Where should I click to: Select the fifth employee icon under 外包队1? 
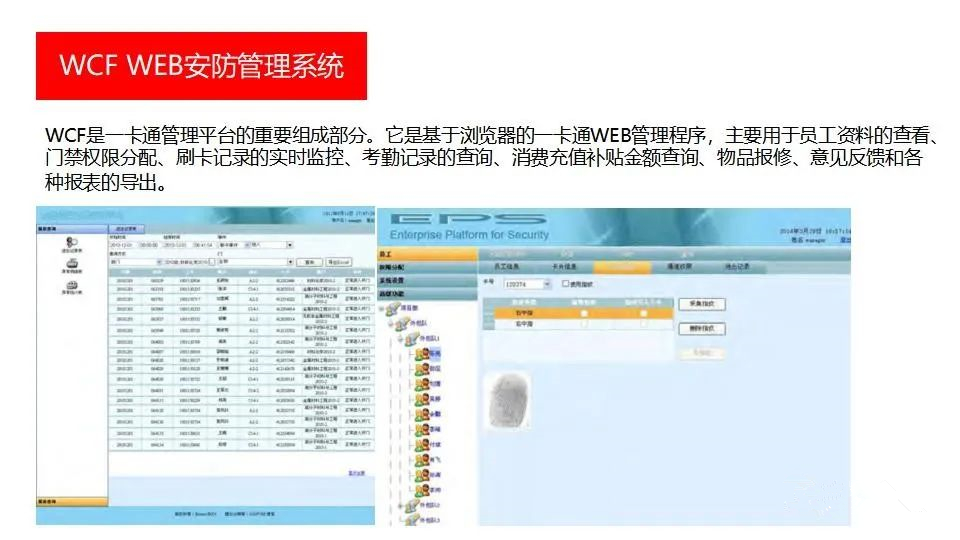click(x=422, y=414)
